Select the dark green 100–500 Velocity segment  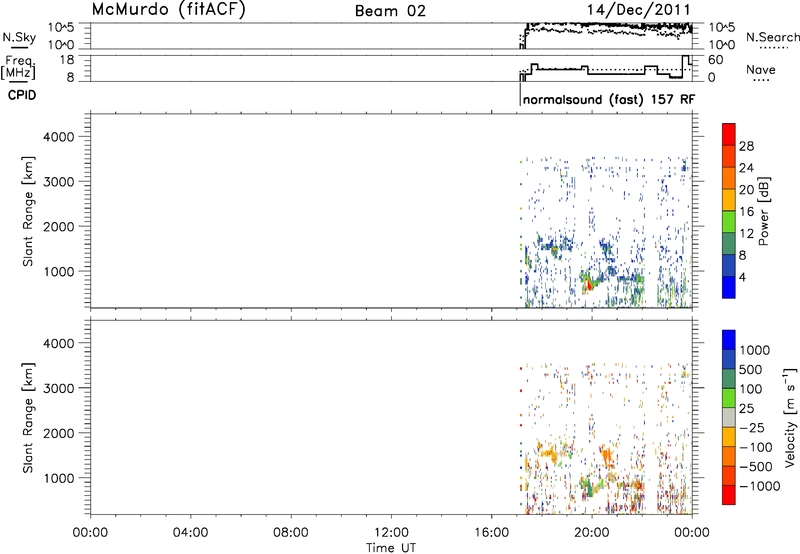click(x=729, y=379)
